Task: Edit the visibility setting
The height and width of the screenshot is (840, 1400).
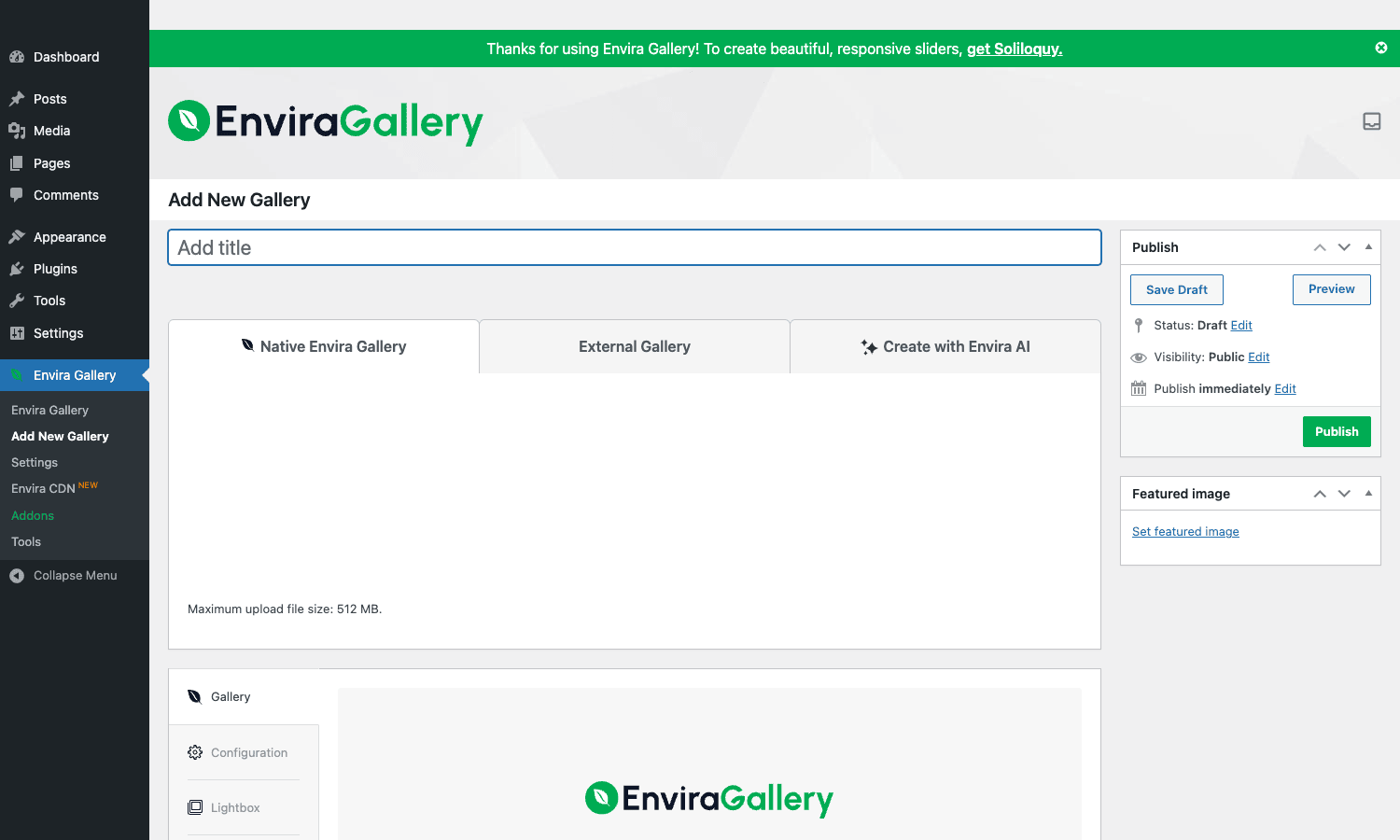Action: [1259, 357]
